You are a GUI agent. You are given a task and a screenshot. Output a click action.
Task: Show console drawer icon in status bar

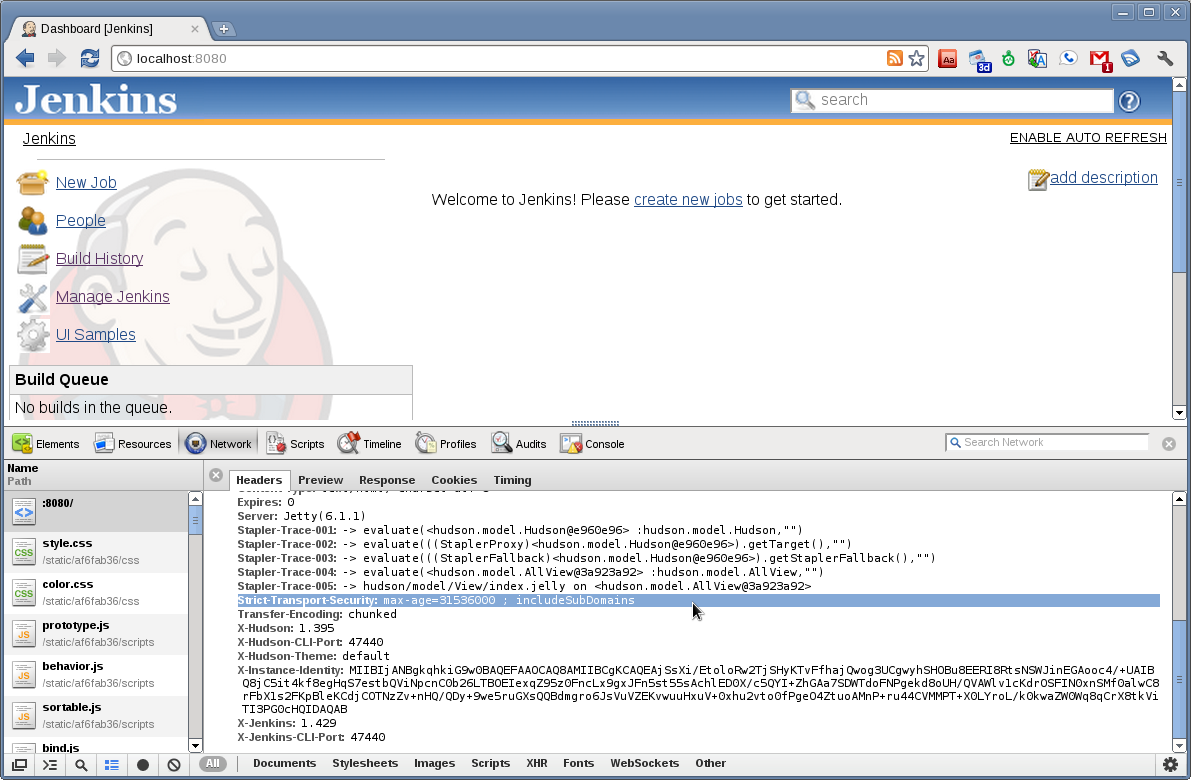pos(50,765)
